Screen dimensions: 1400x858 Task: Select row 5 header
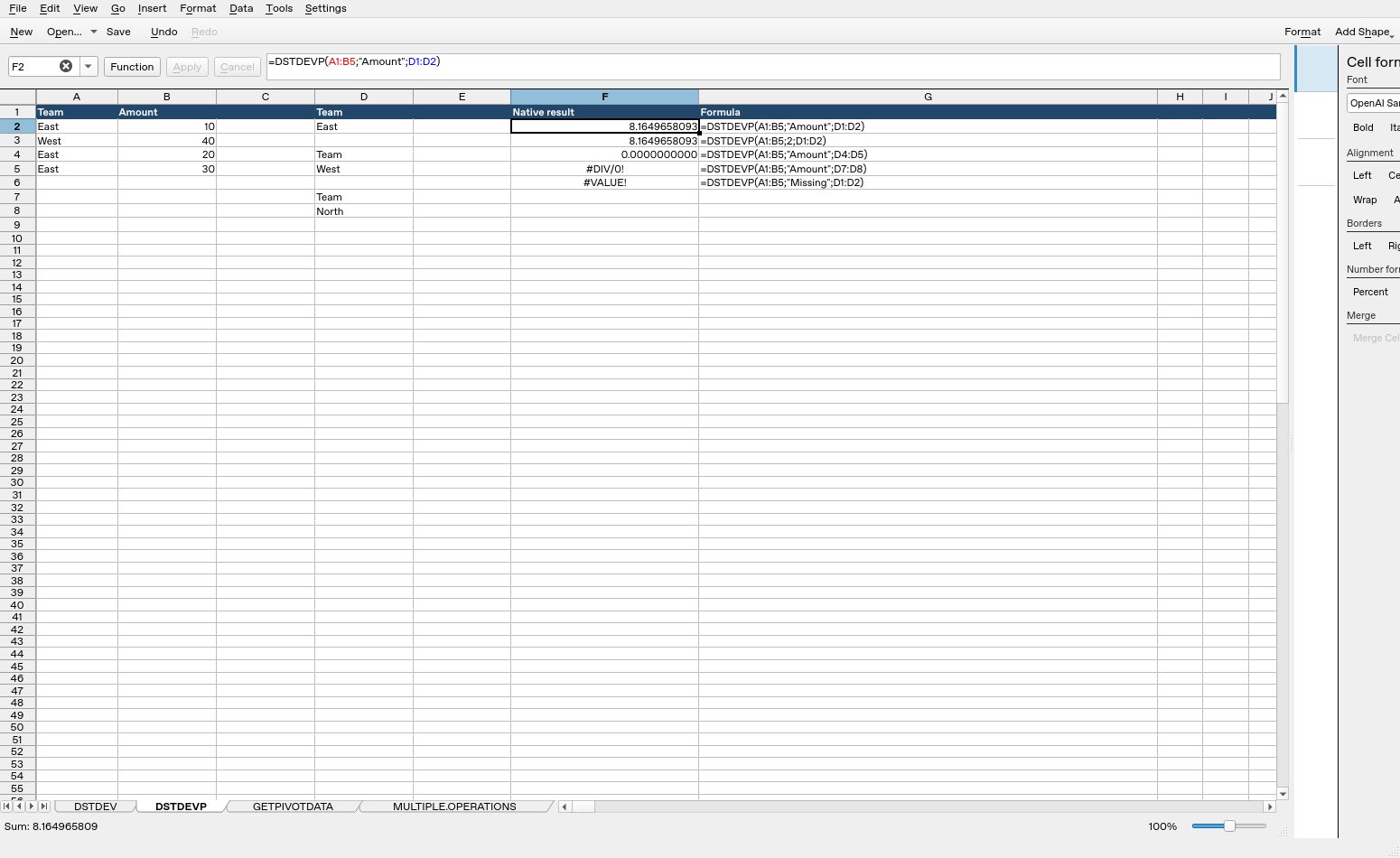pos(17,169)
